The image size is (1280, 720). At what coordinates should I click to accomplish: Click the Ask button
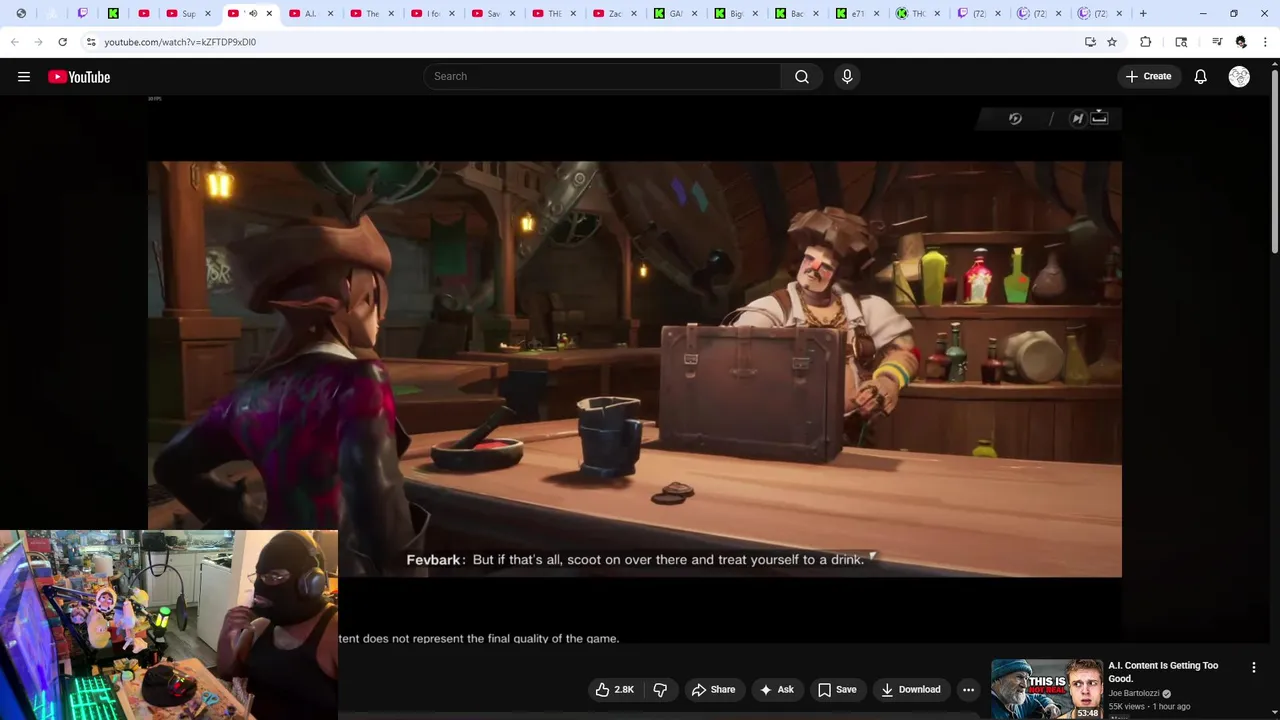776,690
